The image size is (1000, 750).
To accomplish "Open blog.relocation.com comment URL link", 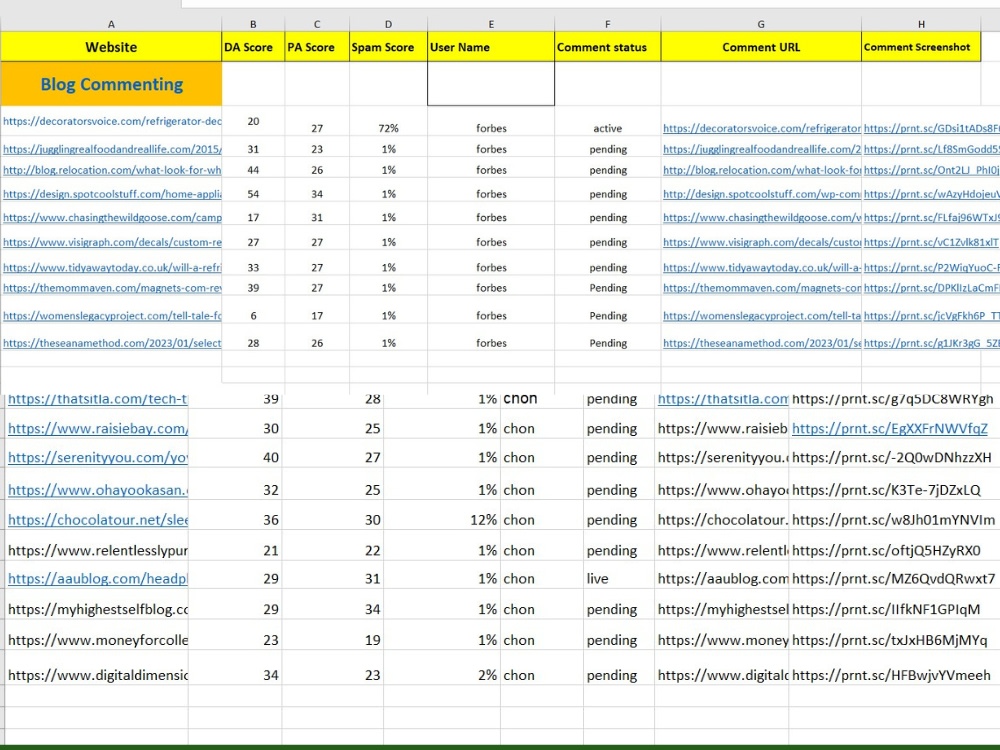I will coord(761,170).
